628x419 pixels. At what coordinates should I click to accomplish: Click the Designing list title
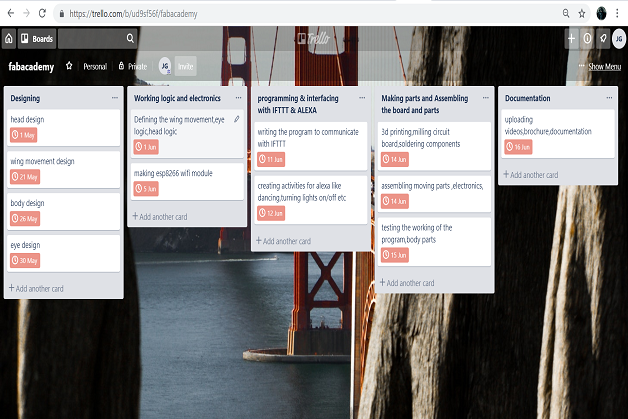[x=25, y=98]
